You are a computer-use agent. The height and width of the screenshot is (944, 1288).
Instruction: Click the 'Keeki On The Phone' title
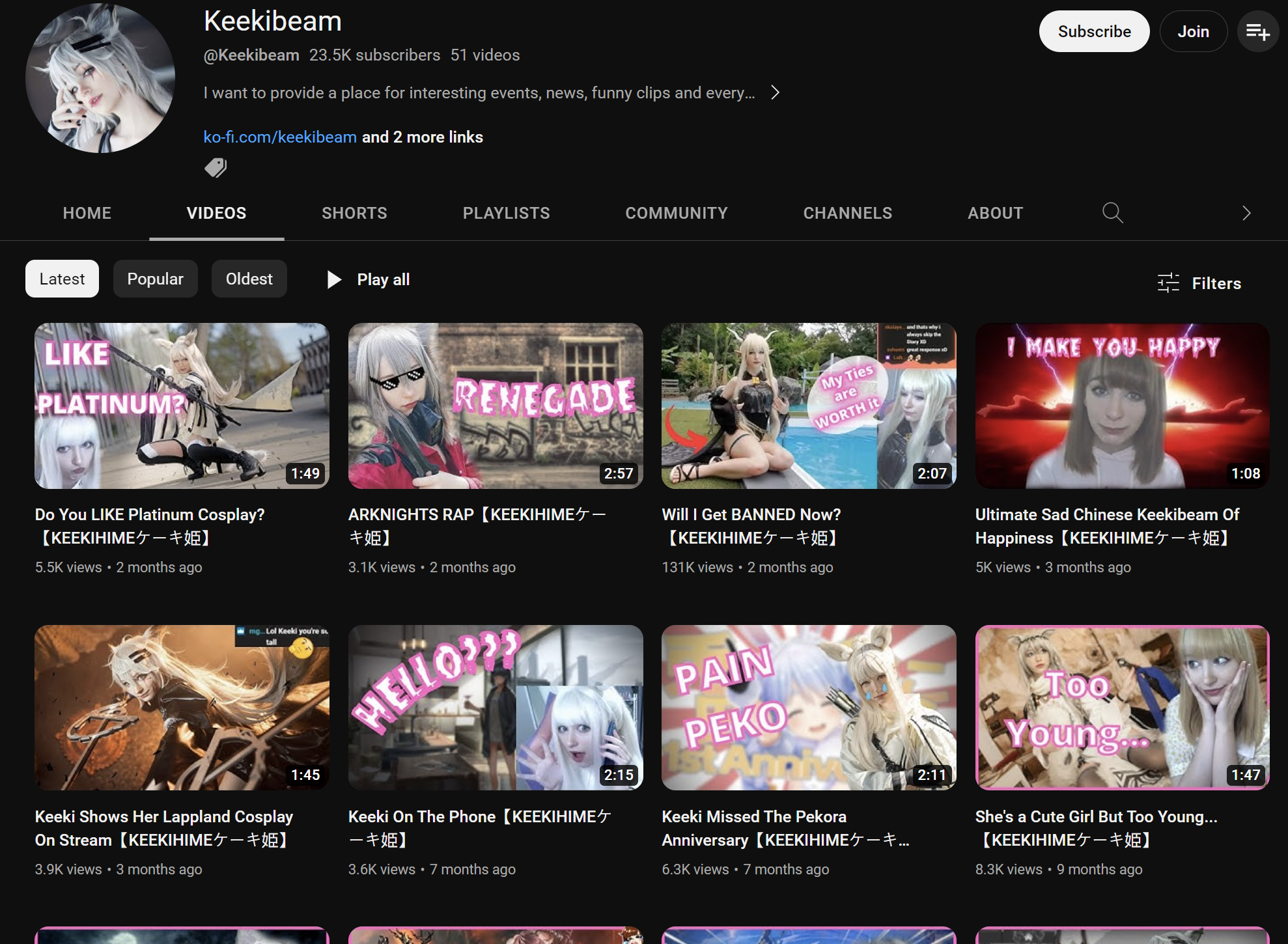click(480, 828)
